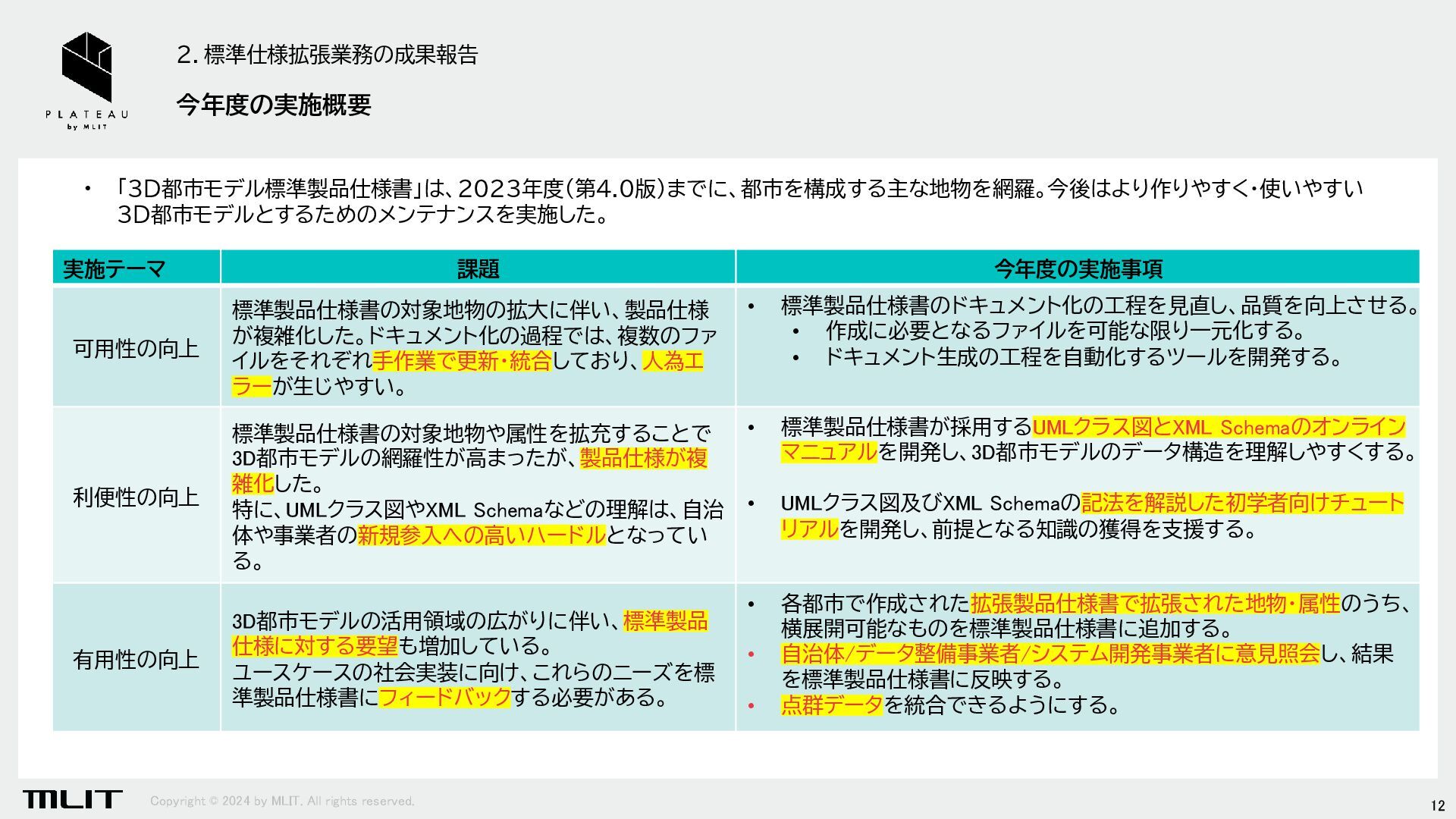
Task: Click highlighted text '手作業で更新・統合'
Action: [461, 361]
